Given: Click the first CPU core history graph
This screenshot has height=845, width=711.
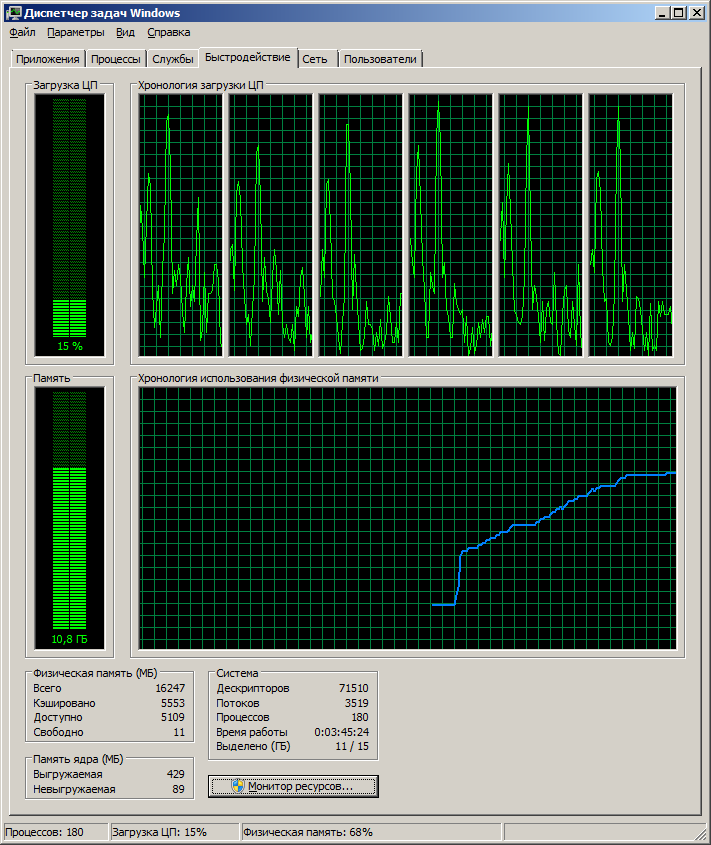Looking at the screenshot, I should coord(181,225).
